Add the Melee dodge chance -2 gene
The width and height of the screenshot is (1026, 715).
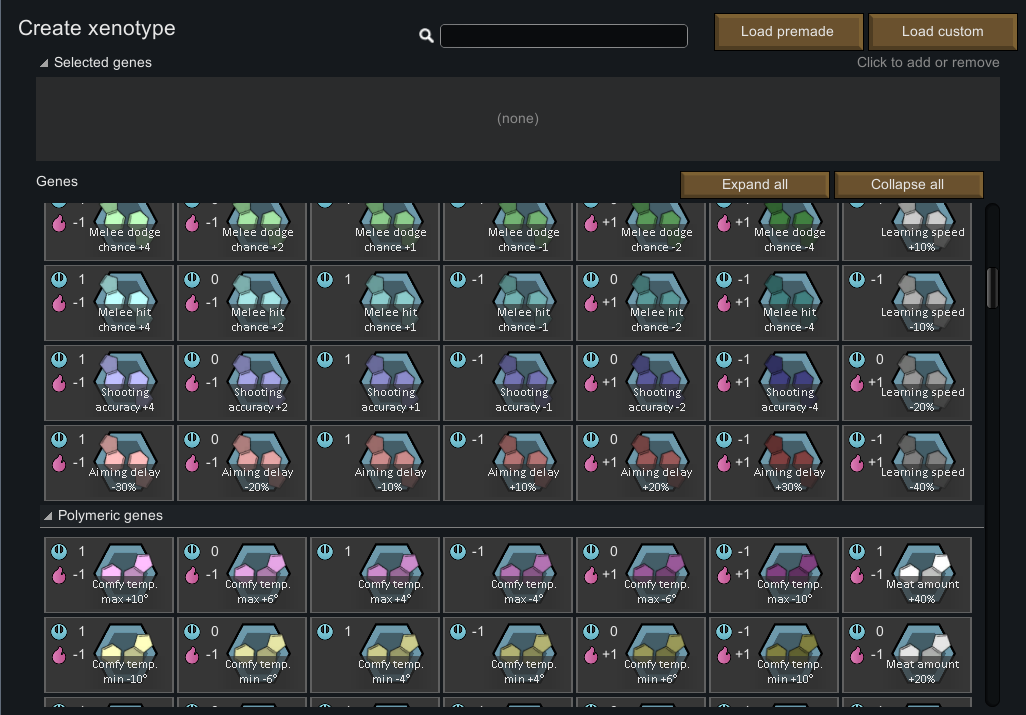(x=641, y=232)
